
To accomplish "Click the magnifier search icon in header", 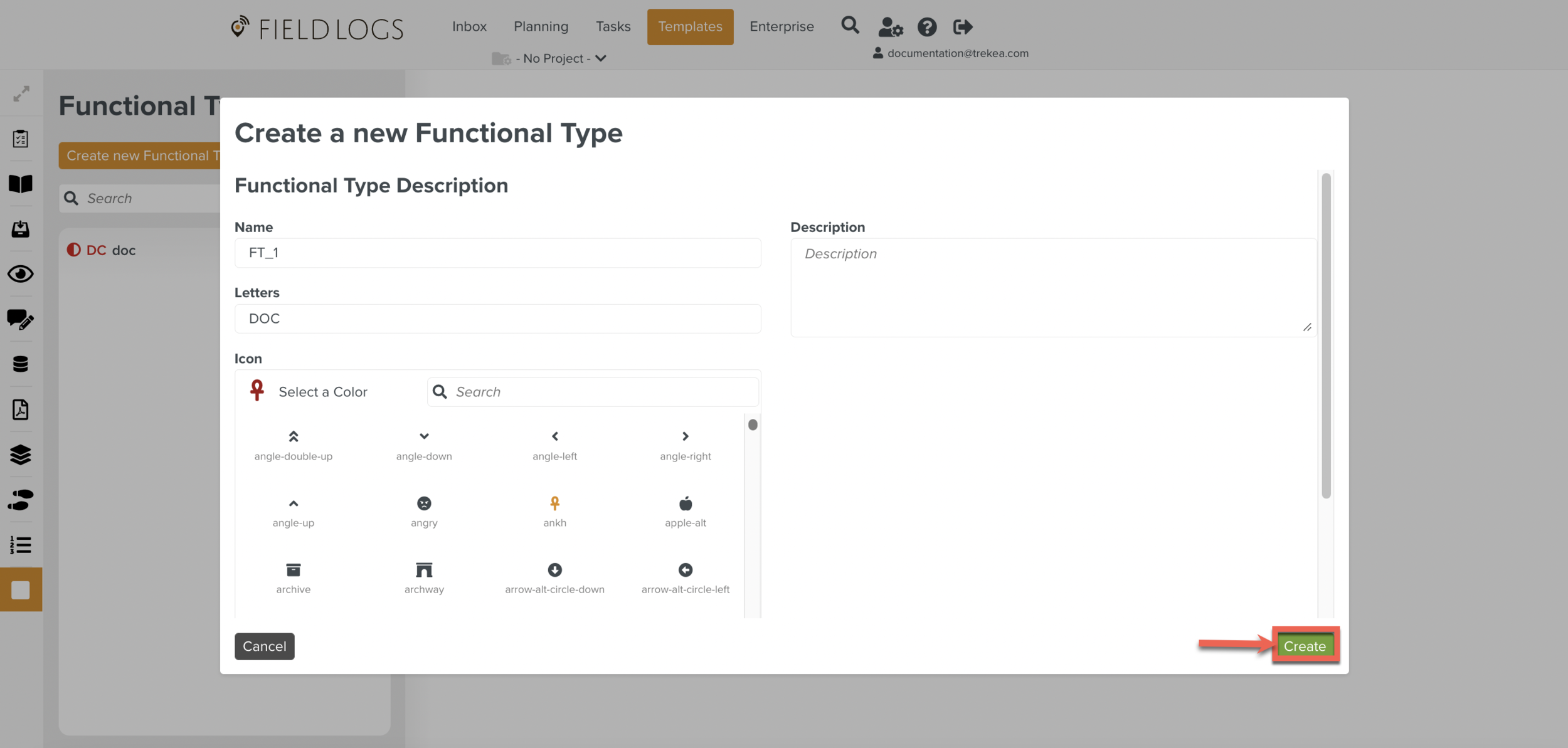I will [850, 26].
